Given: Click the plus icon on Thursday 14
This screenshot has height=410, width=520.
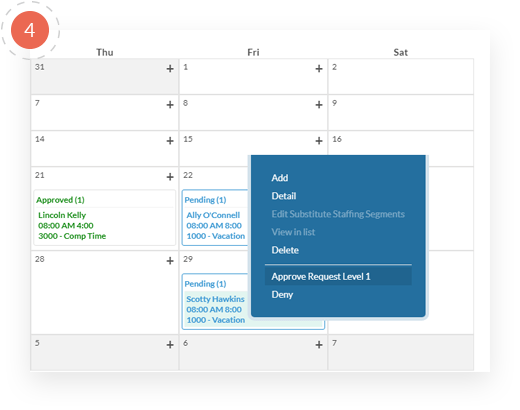Looking at the screenshot, I should point(170,141).
